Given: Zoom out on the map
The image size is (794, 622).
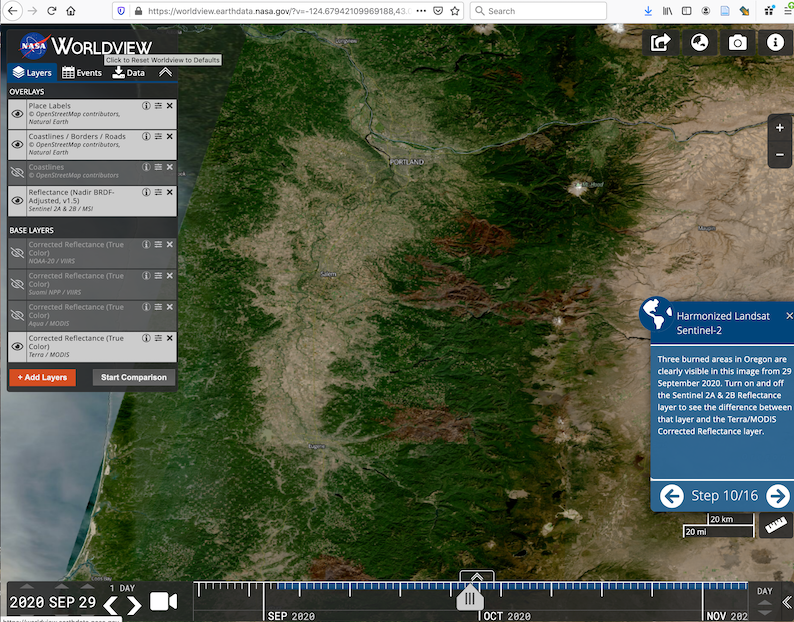Looking at the screenshot, I should coord(780,155).
